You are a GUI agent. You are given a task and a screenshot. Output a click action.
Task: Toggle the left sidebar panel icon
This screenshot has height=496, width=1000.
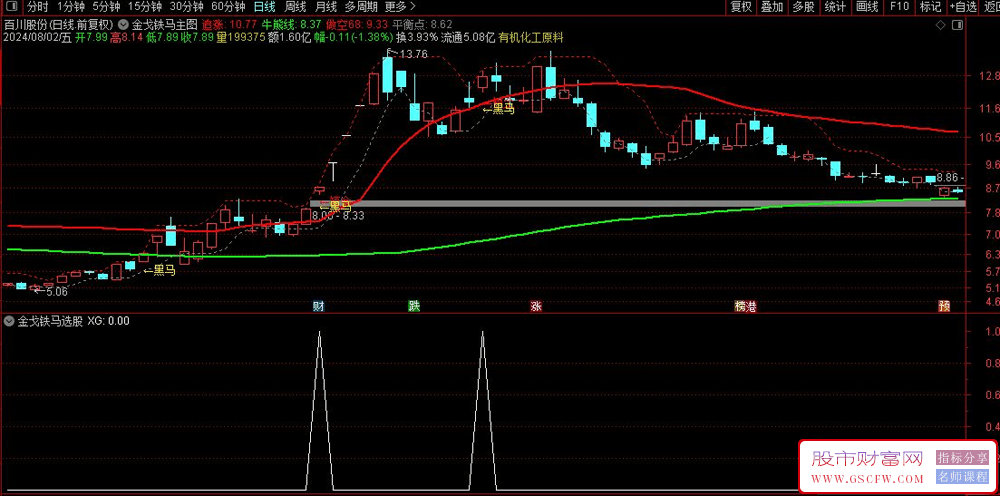[x=12, y=7]
